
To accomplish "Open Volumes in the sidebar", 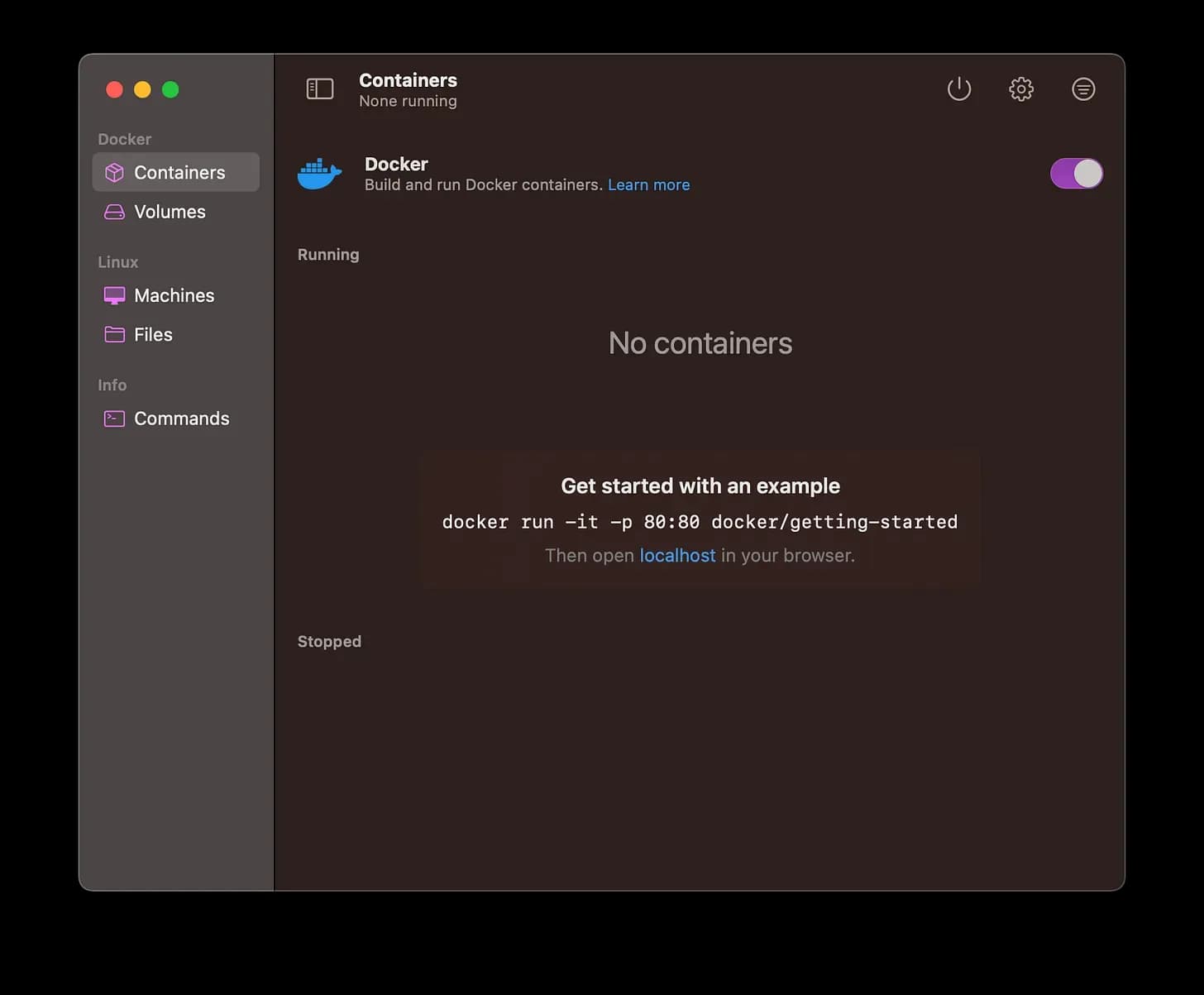I will coord(176,212).
